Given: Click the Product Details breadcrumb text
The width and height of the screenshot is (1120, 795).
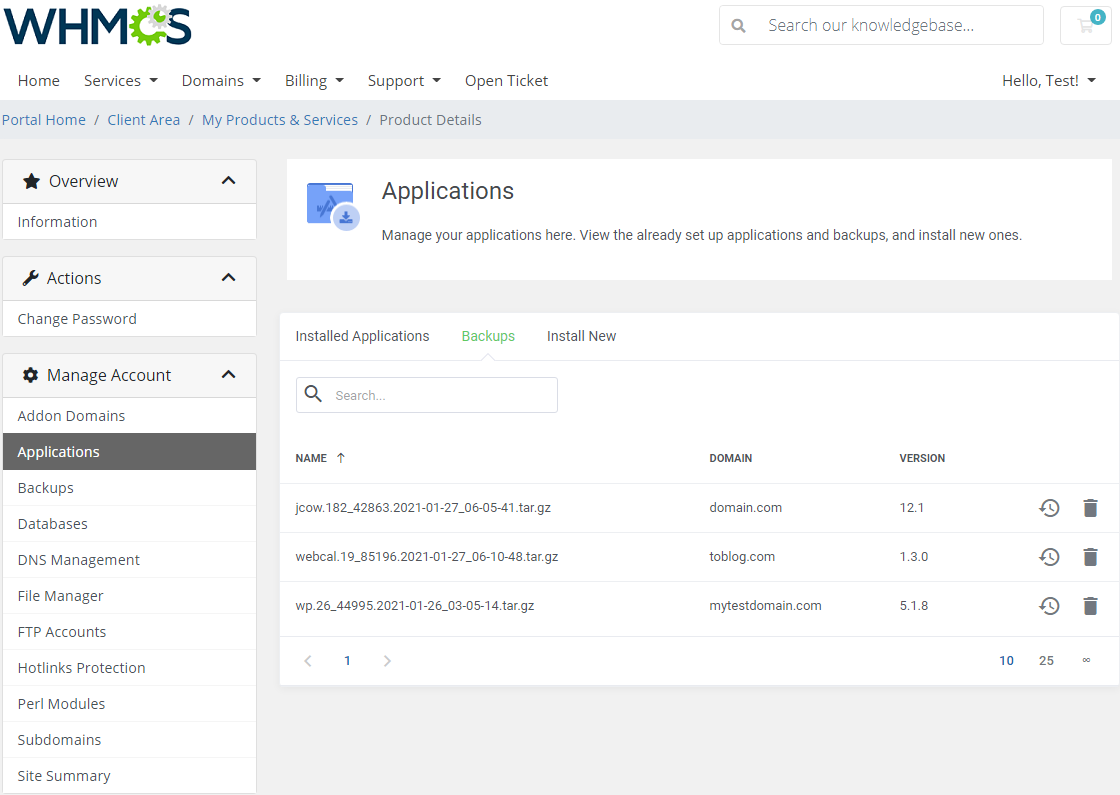Looking at the screenshot, I should [431, 120].
